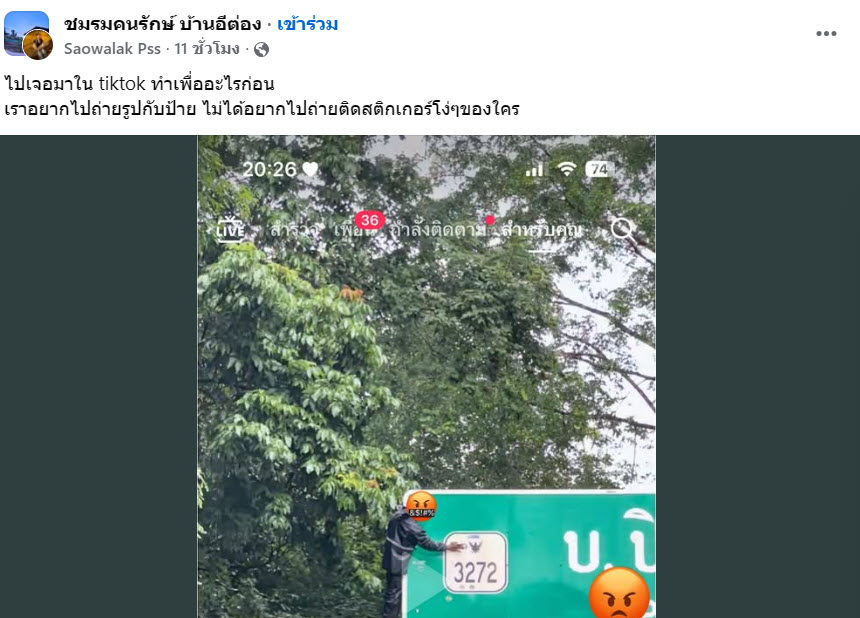
Task: Click the large angry emoji on sign
Action: [x=619, y=595]
